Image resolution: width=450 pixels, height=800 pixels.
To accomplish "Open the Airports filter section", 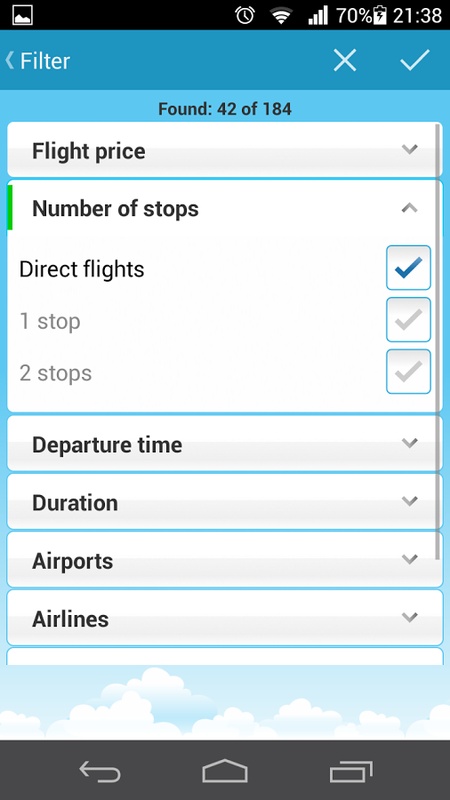I will 224,560.
